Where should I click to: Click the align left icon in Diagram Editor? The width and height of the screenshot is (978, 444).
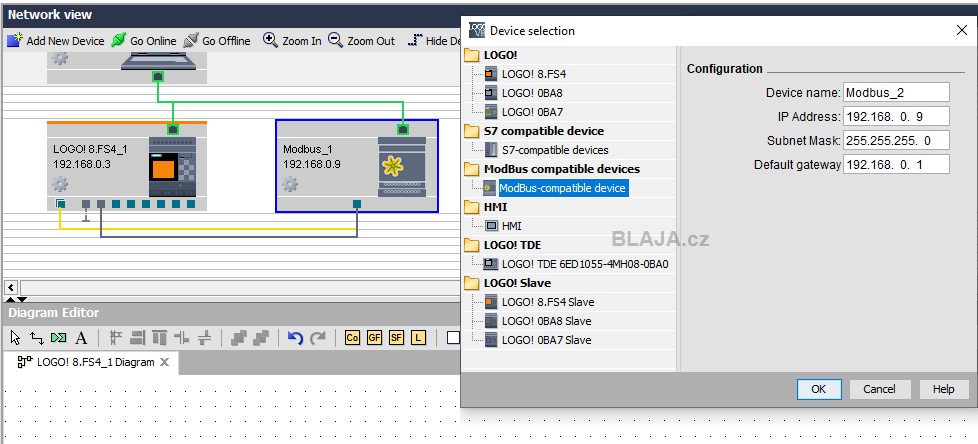(116, 338)
